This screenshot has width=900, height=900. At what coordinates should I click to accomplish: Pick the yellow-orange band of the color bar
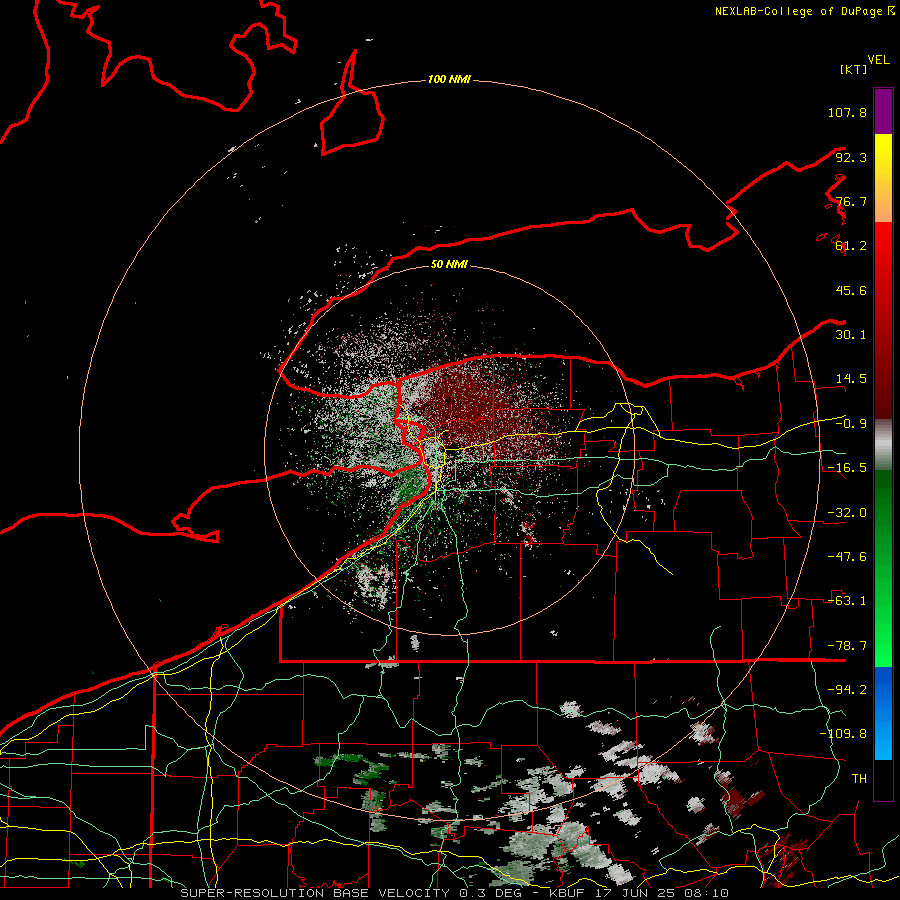(x=883, y=178)
